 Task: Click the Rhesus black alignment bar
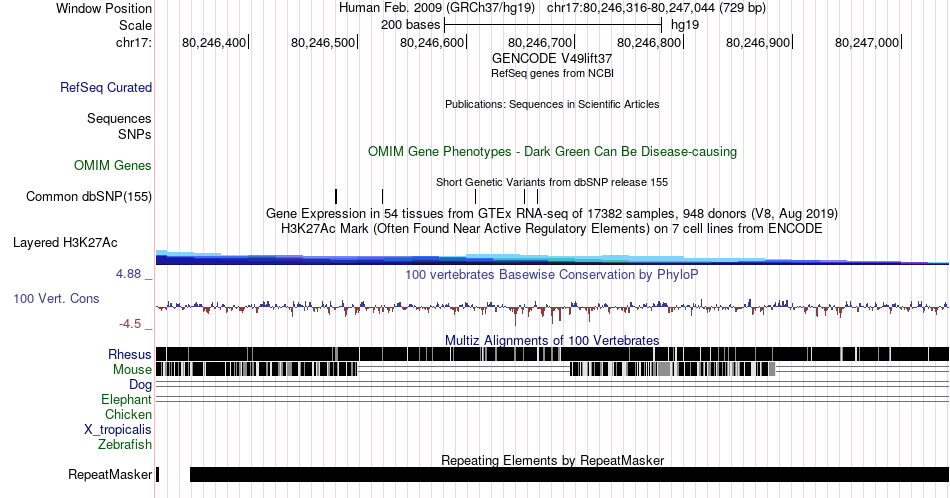[x=552, y=354]
